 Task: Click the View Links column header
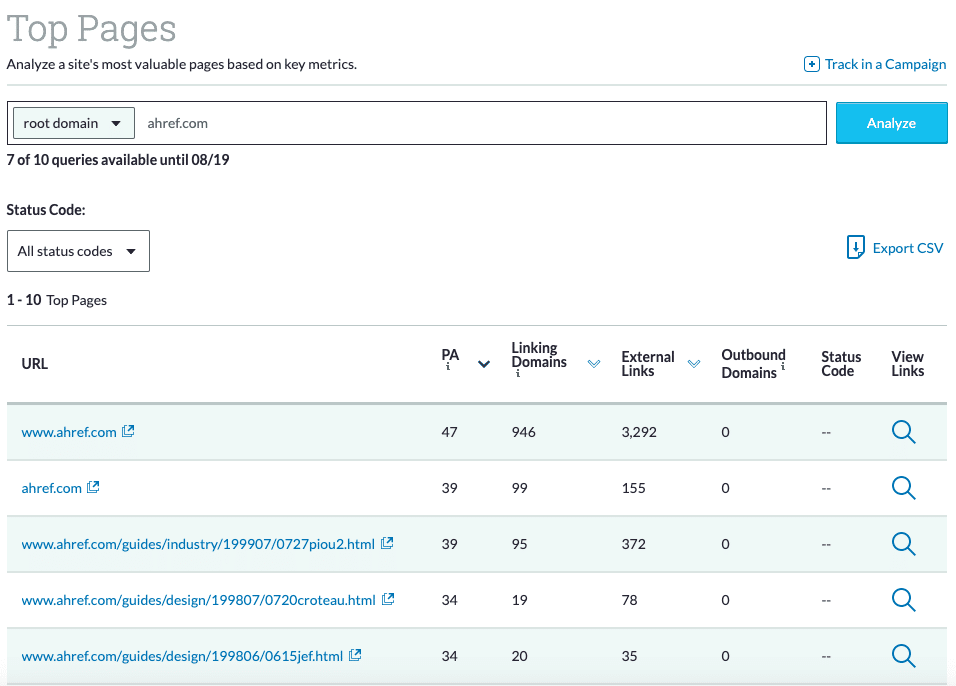[907, 364]
